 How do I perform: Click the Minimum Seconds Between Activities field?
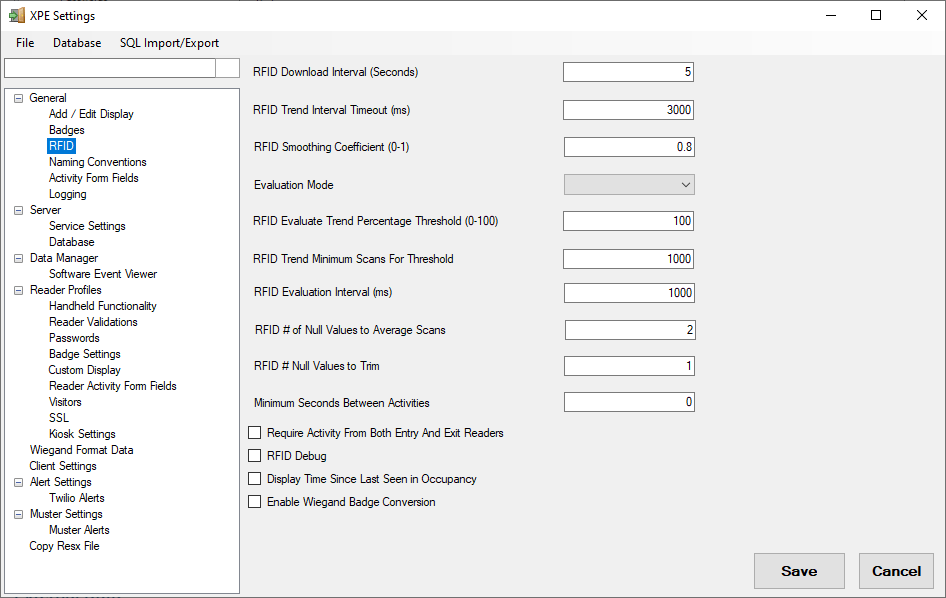pyautogui.click(x=629, y=402)
